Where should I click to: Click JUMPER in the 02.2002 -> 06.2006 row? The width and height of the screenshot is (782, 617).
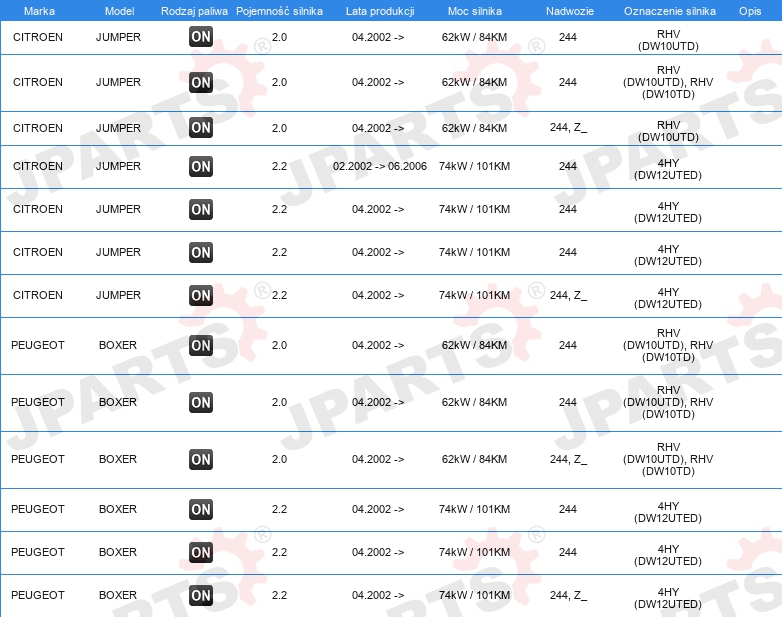pyautogui.click(x=118, y=167)
